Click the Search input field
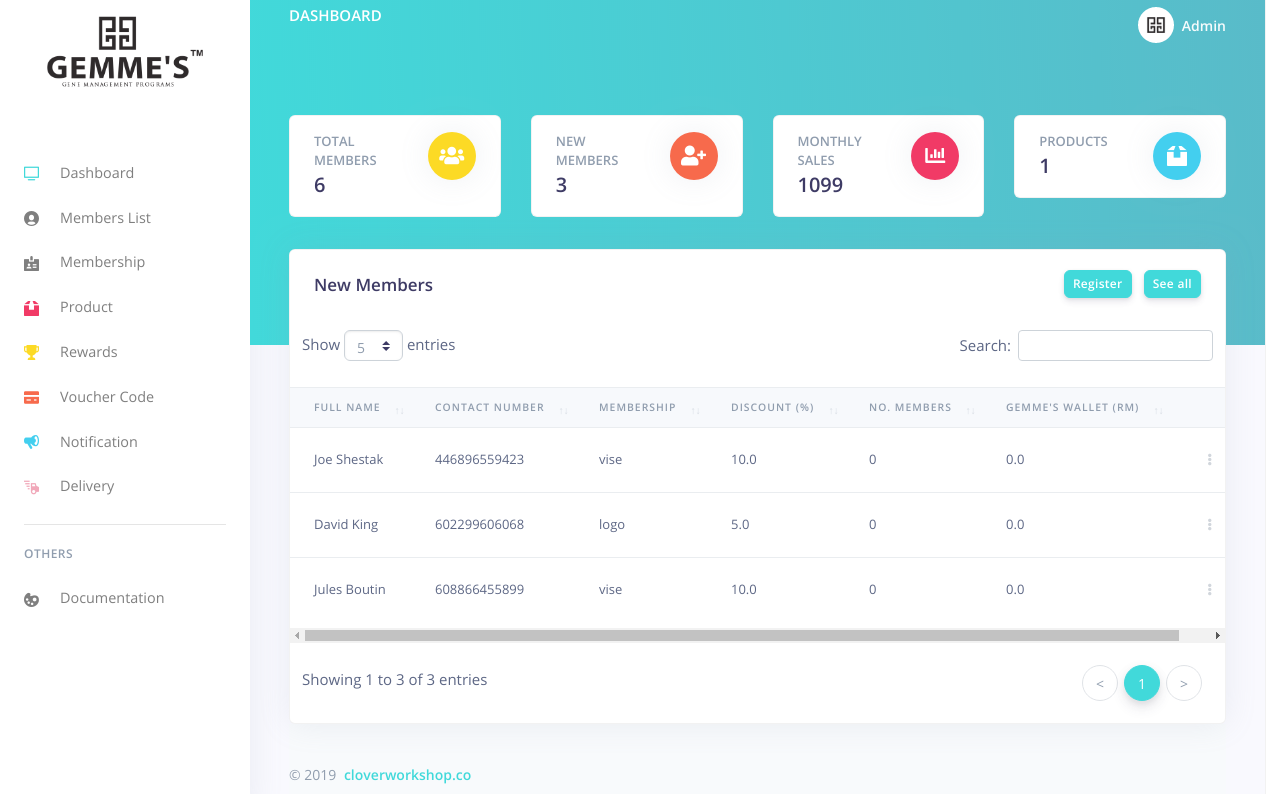This screenshot has height=794, width=1266. (1115, 346)
